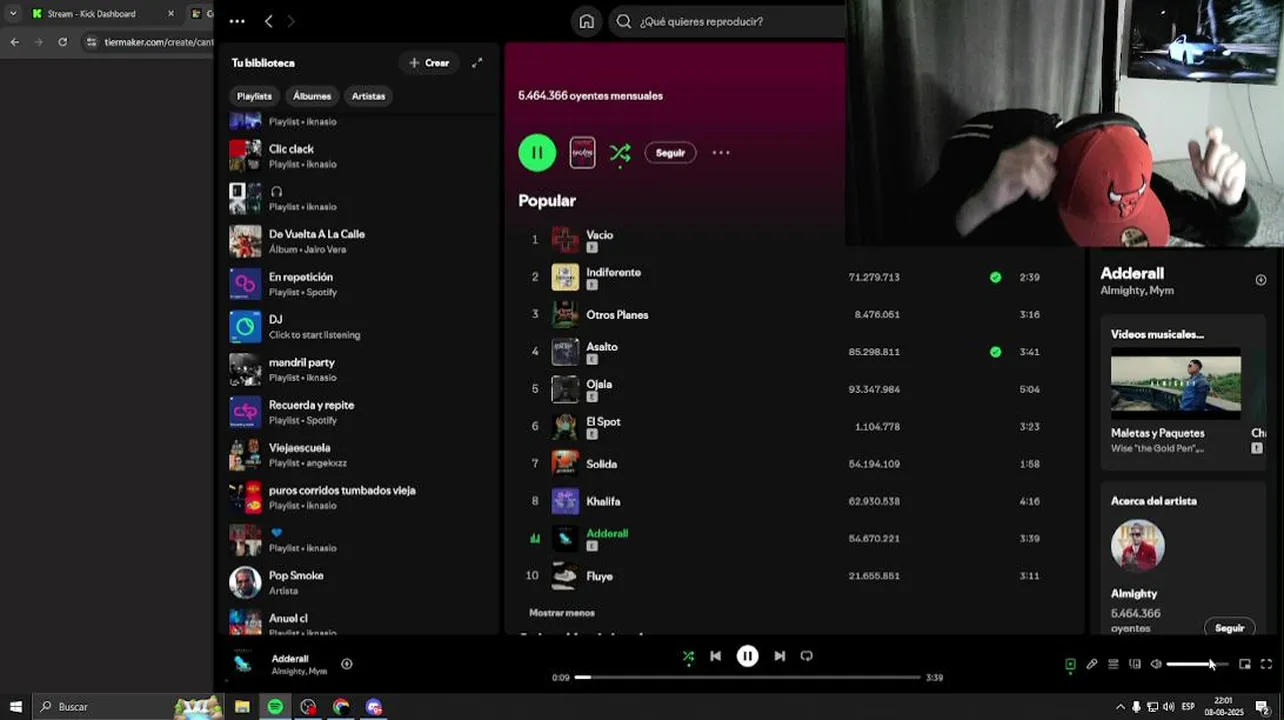Start the DJ entry in the library
Image resolution: width=1284 pixels, height=720 pixels.
360,327
